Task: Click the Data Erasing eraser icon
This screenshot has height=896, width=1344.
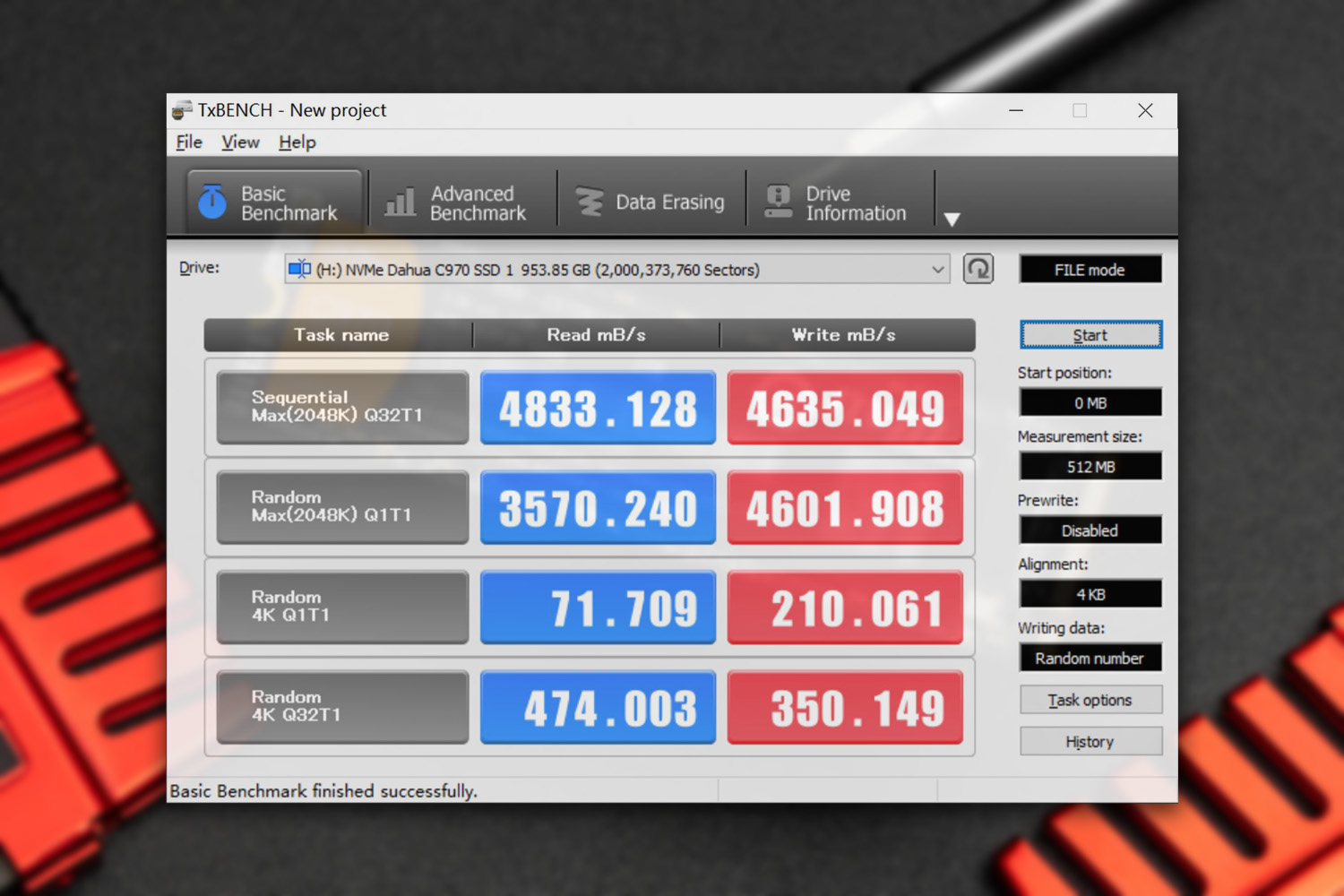Action: (x=590, y=202)
